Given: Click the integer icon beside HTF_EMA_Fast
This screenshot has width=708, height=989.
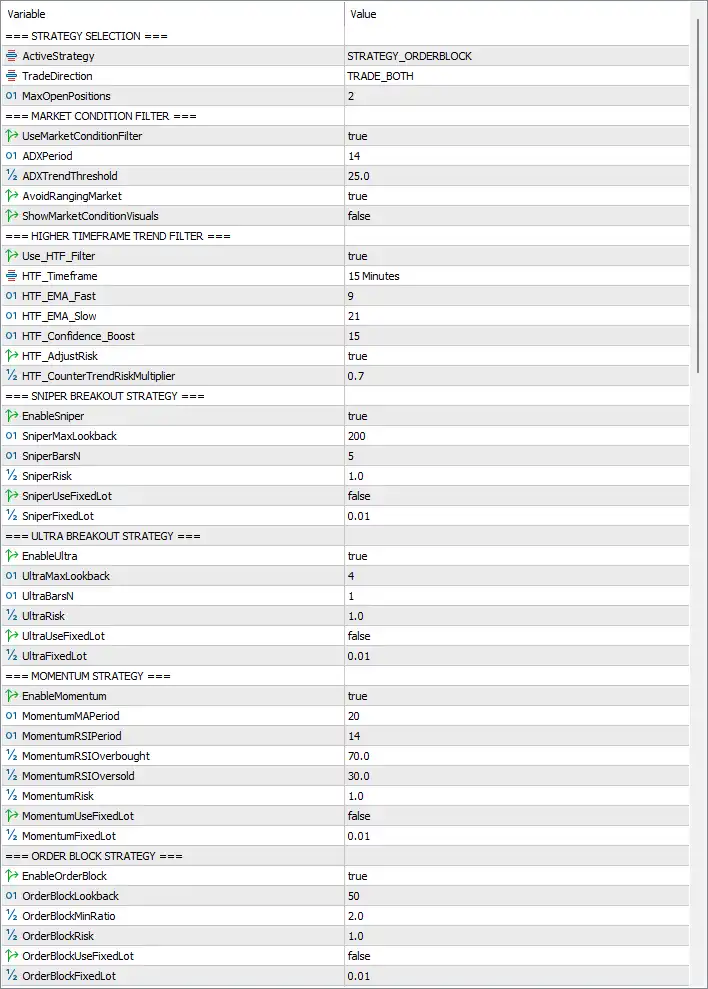Looking at the screenshot, I should (x=11, y=296).
